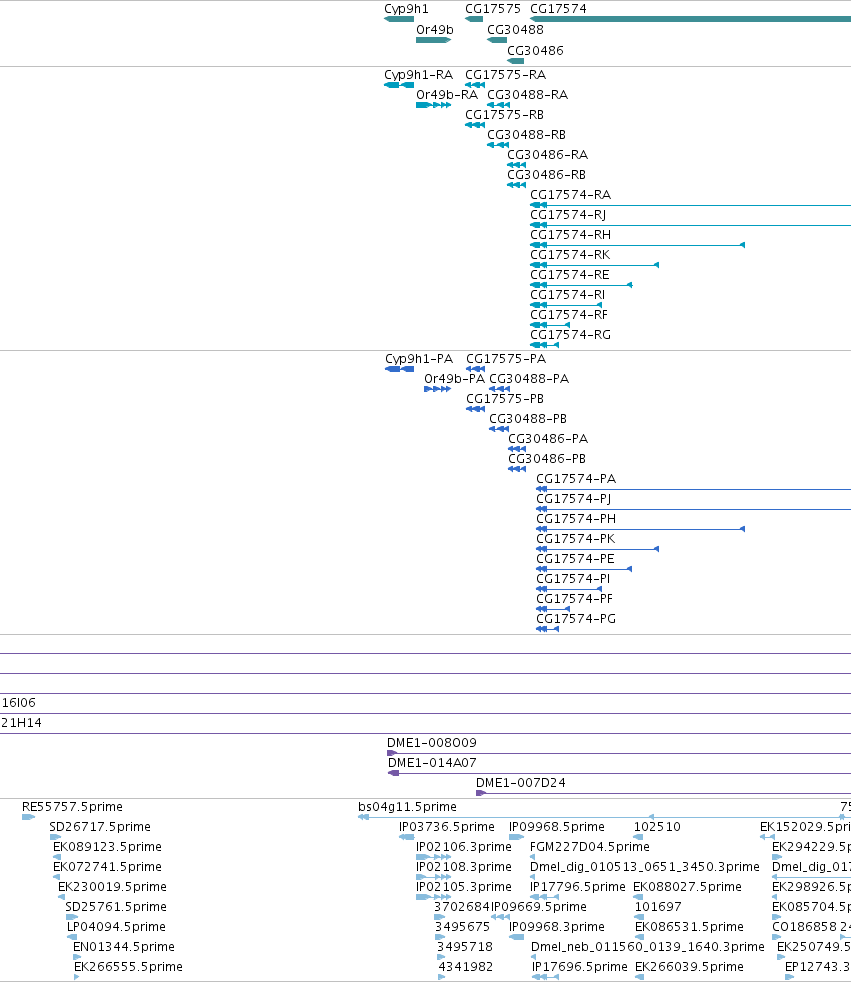Select protein CG17574-PE
This screenshot has height=982, width=851.
[x=584, y=569]
